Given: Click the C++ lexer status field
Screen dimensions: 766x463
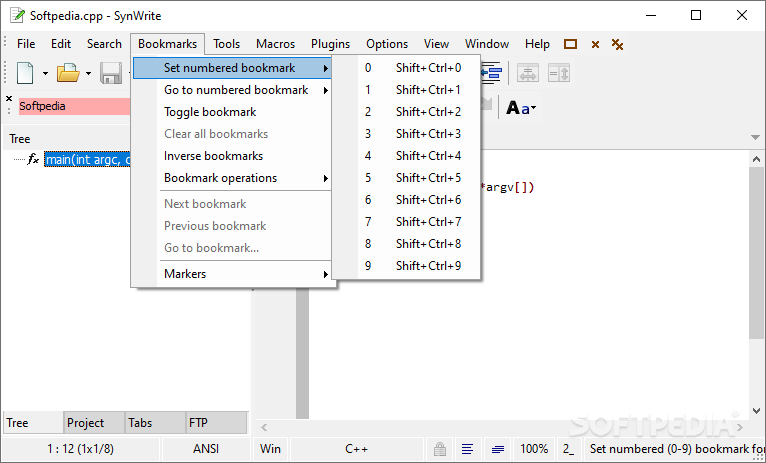Looking at the screenshot, I should 356,448.
